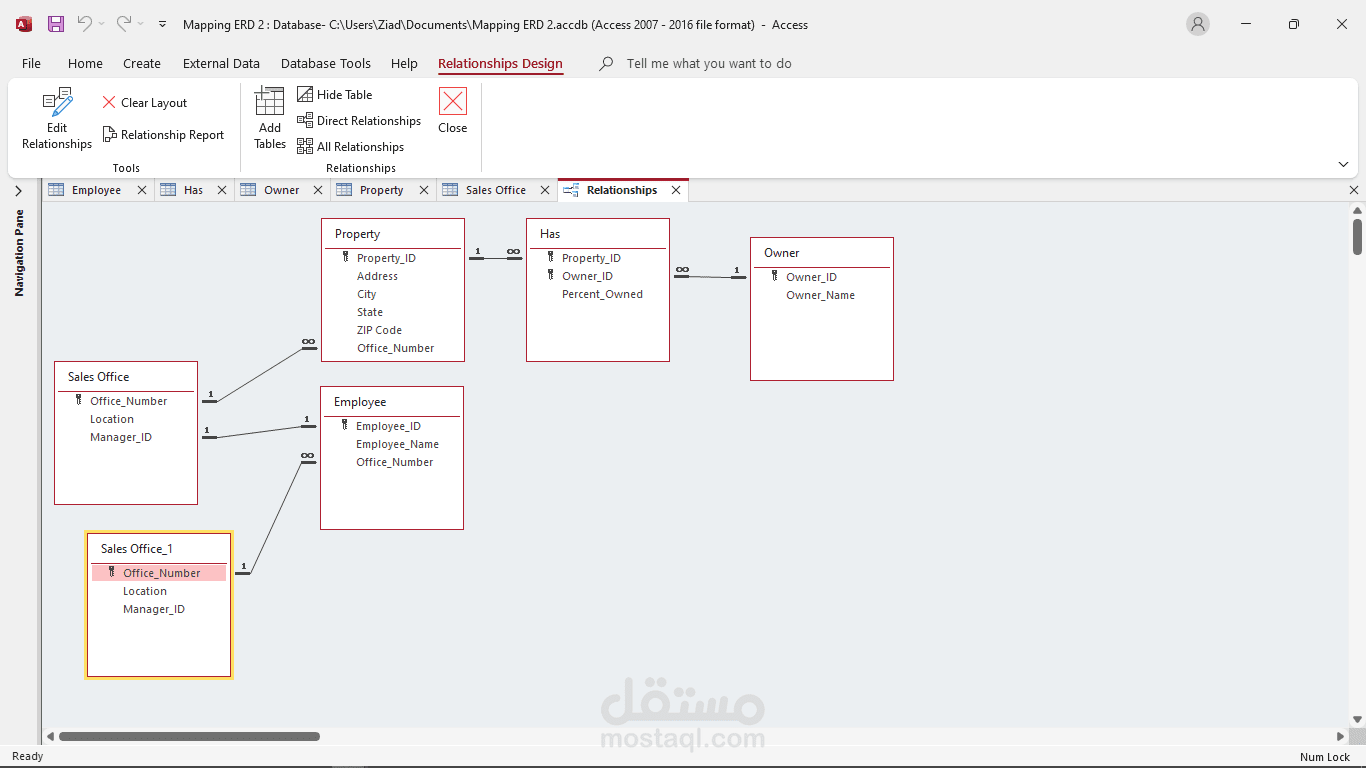This screenshot has width=1366, height=768.
Task: Open the File menu
Action: pos(32,63)
